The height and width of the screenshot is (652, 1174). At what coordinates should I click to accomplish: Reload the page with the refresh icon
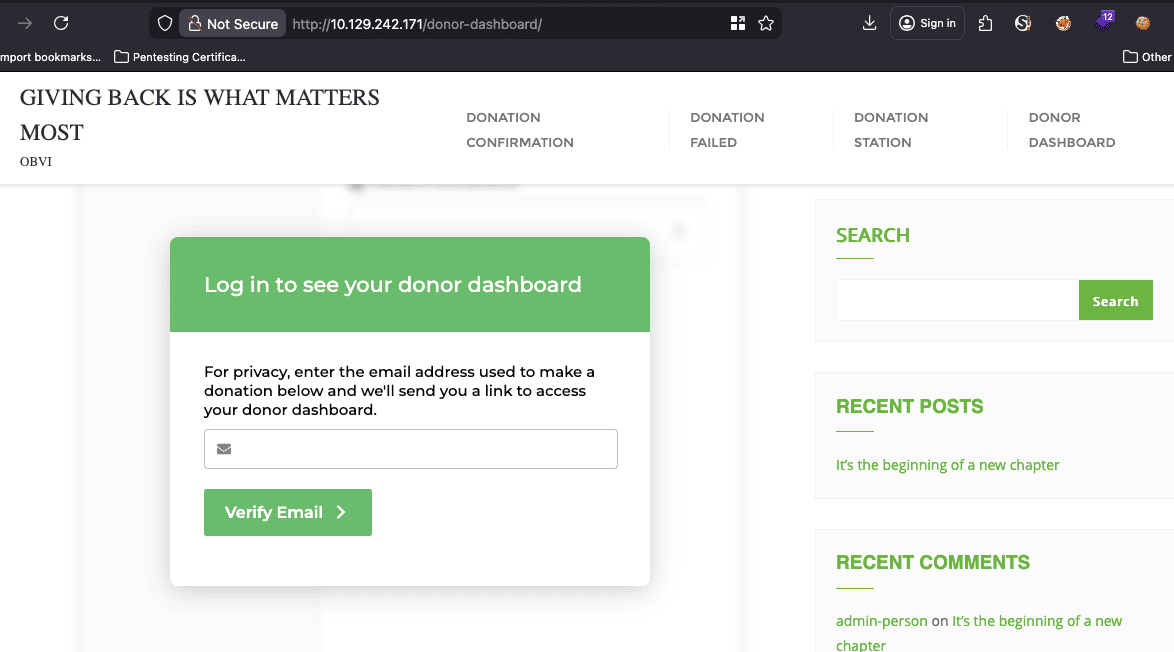61,23
